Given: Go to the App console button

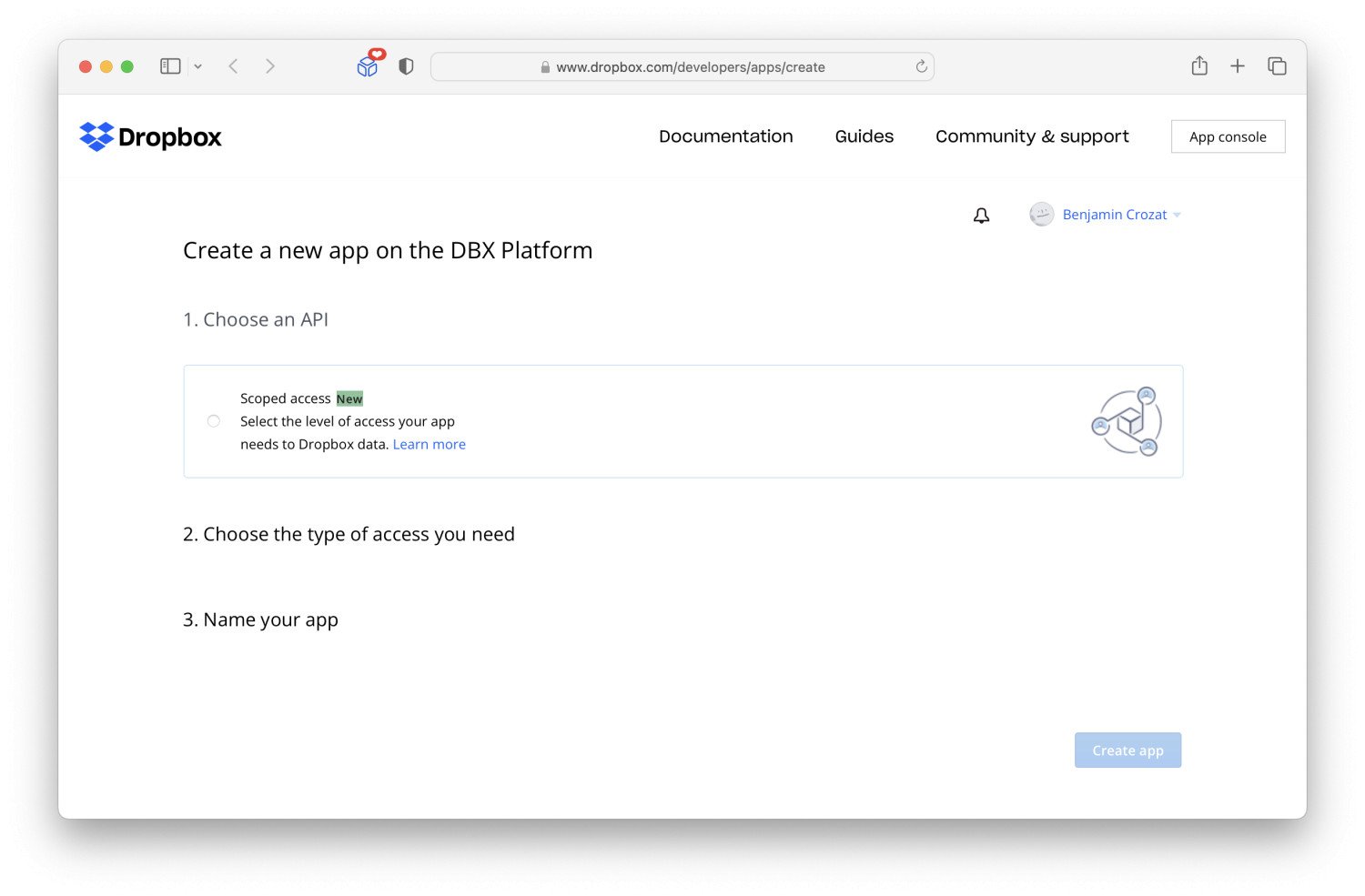Looking at the screenshot, I should pos(1228,136).
